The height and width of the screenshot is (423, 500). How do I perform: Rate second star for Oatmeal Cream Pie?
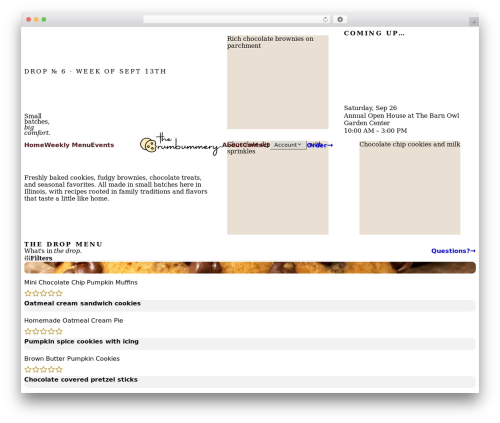coord(36,331)
